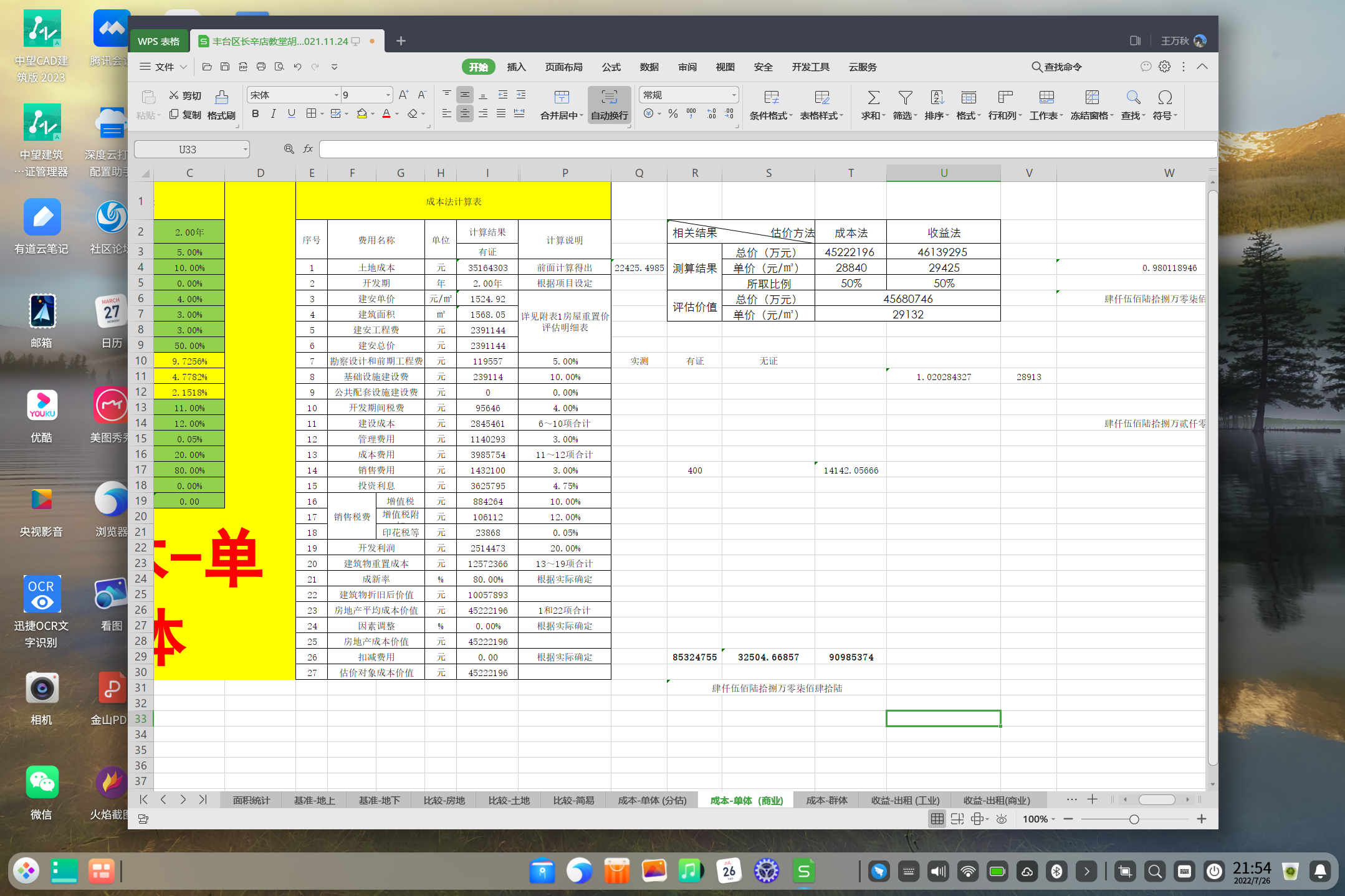This screenshot has height=896, width=1345.
Task: Click 查找命令 search command
Action: pos(1056,67)
